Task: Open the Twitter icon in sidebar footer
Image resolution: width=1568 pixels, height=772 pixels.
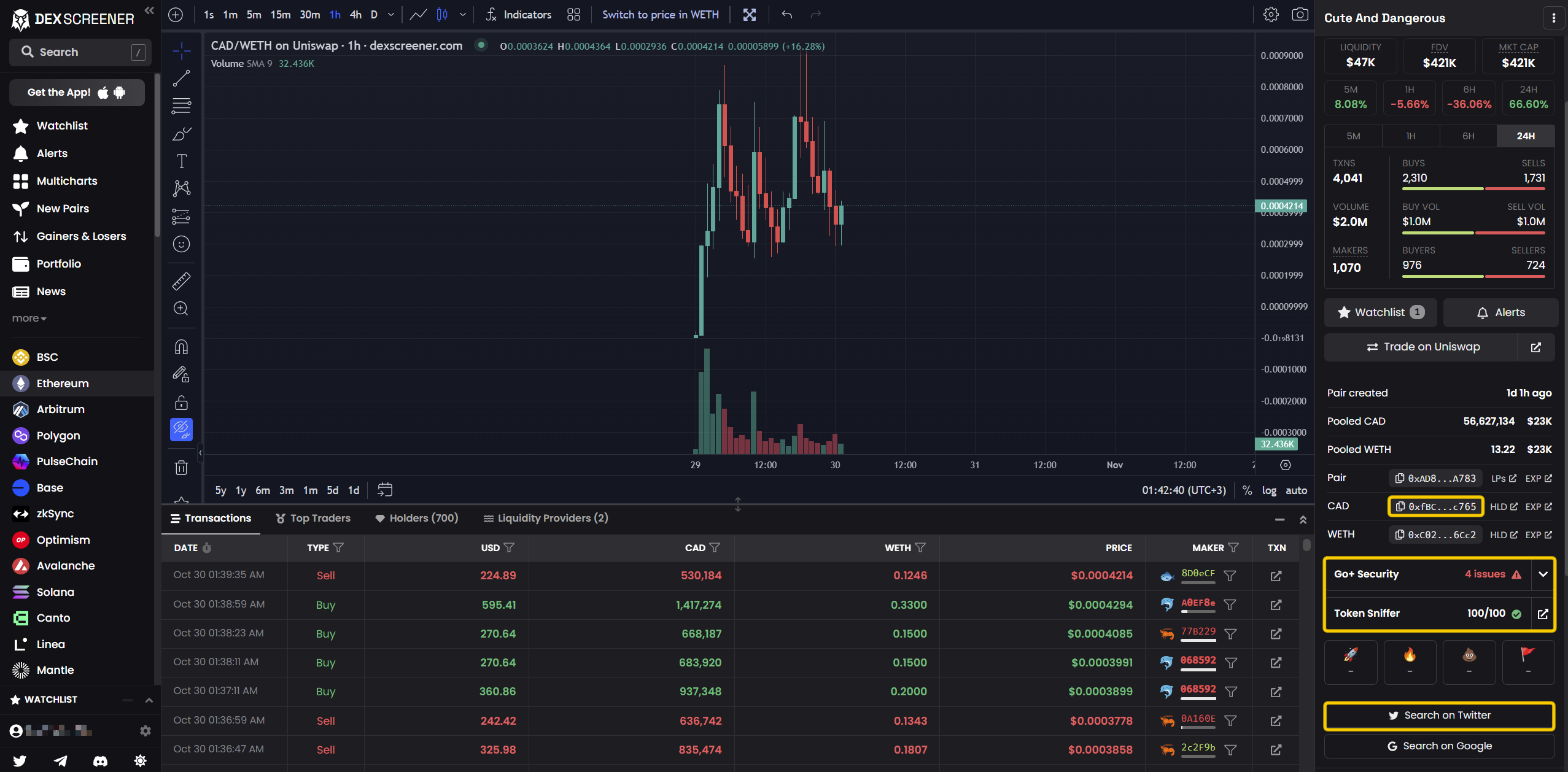Action: click(x=20, y=760)
